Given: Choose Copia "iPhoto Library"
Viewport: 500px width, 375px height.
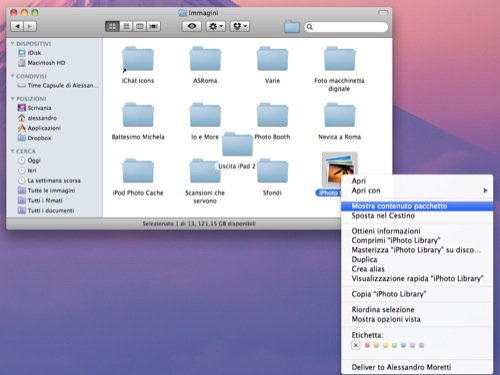Looking at the screenshot, I should tap(417, 294).
